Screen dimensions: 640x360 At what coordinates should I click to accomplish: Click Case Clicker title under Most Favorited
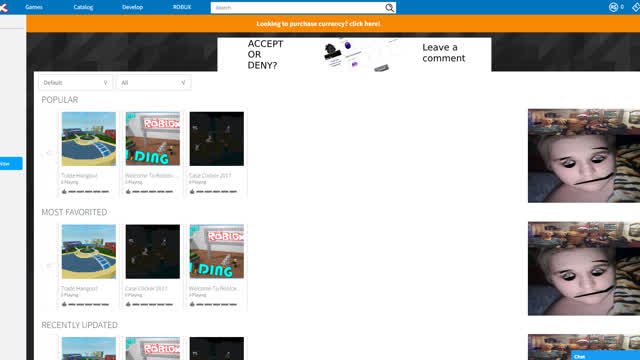pos(146,288)
